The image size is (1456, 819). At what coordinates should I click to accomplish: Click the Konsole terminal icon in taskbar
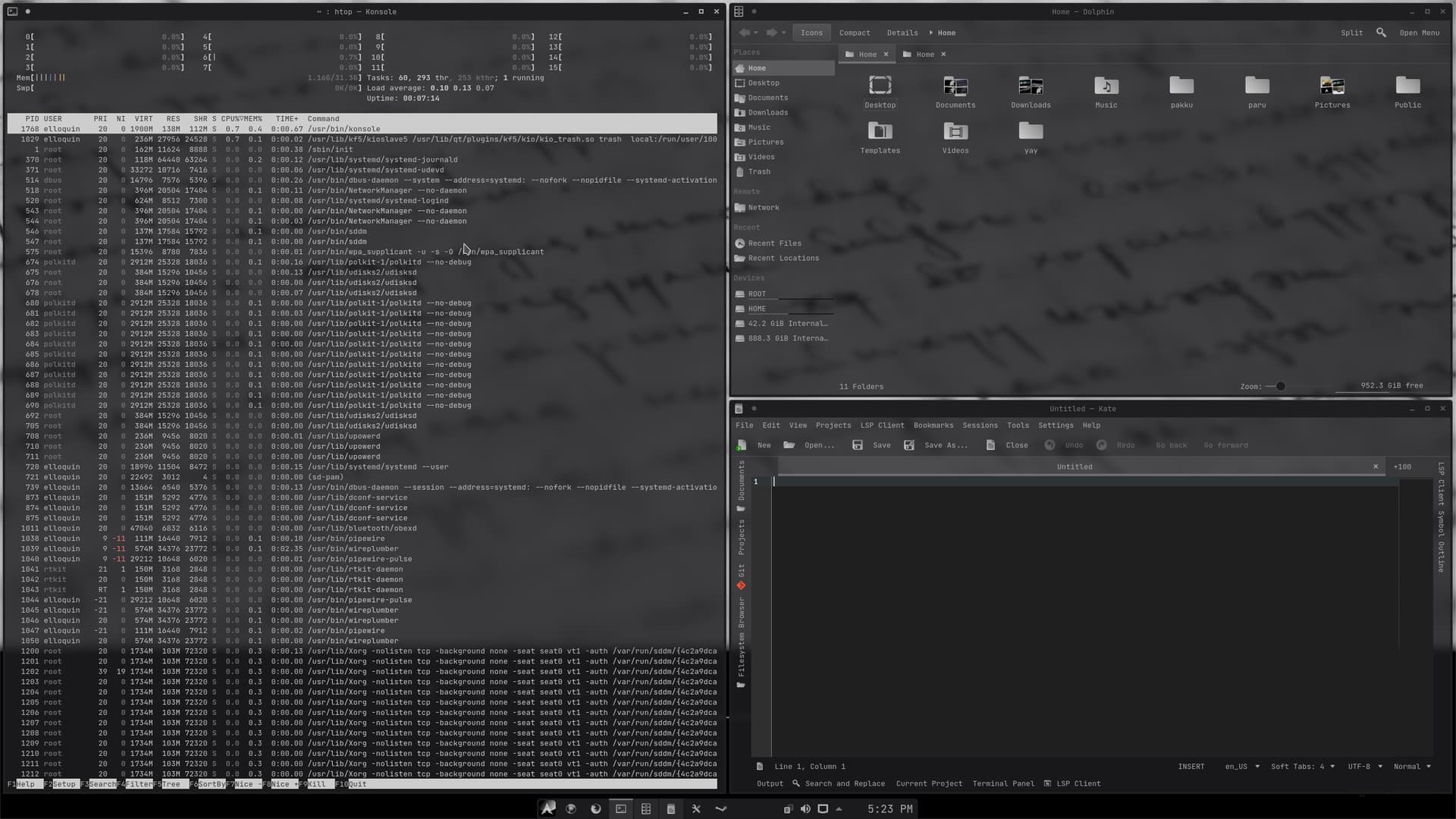[x=621, y=809]
